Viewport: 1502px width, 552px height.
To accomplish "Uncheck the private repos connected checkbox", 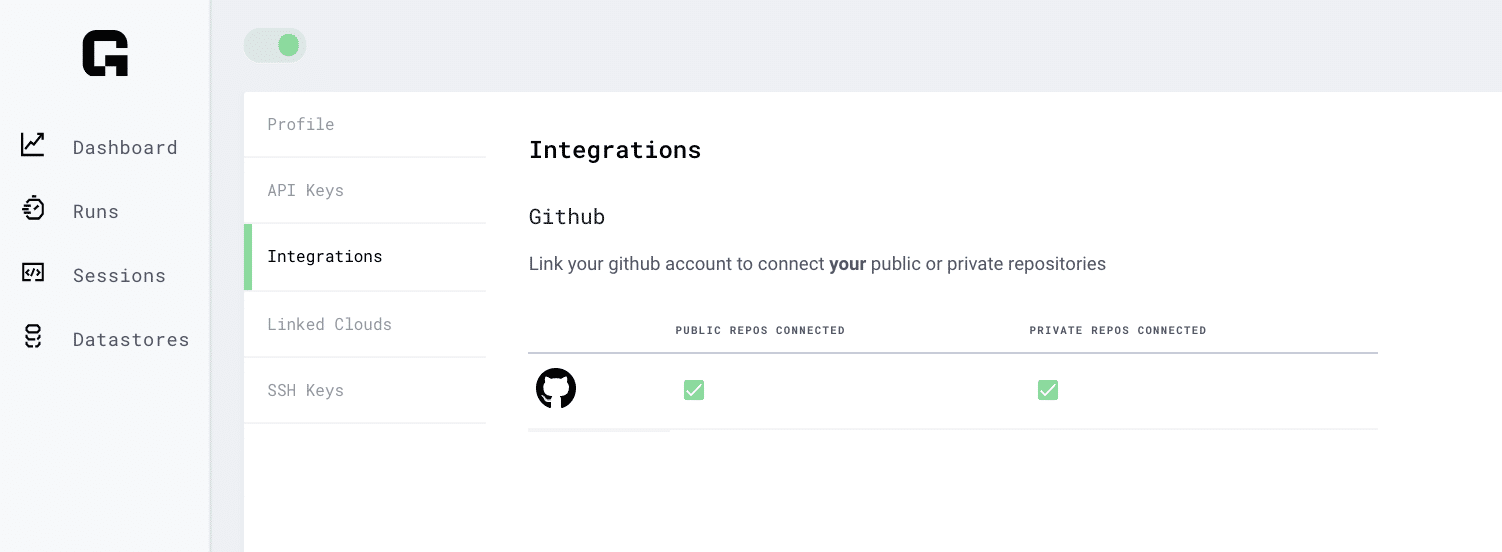I will 1048,390.
